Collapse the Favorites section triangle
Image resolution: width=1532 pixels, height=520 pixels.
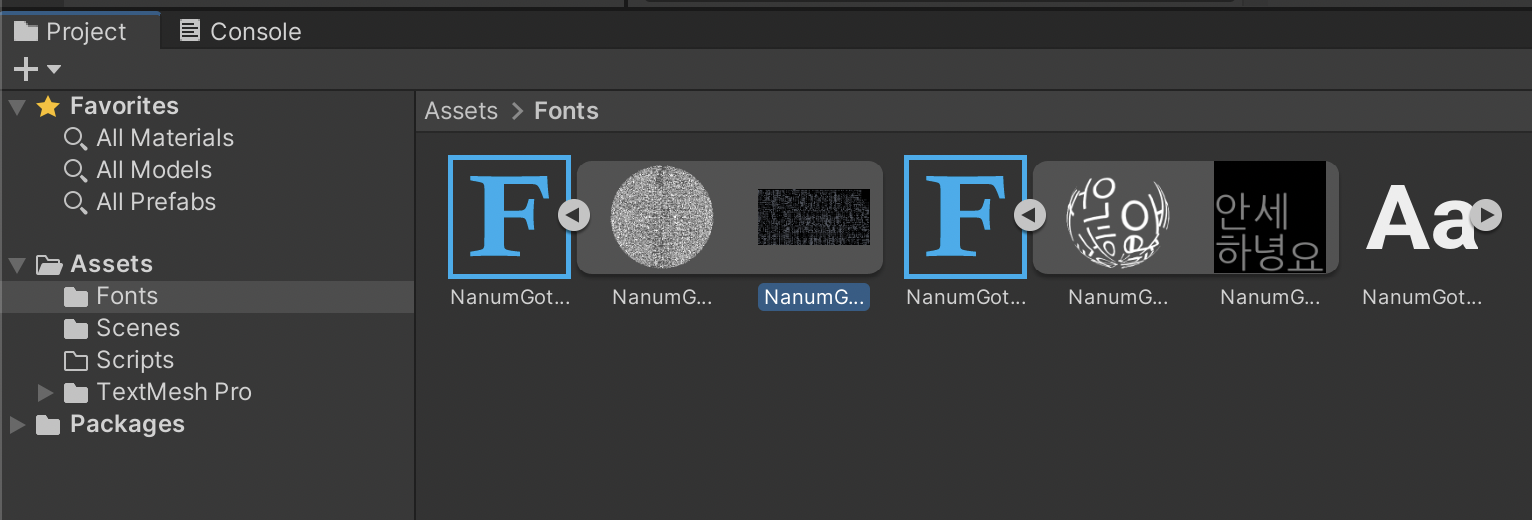click(x=17, y=106)
